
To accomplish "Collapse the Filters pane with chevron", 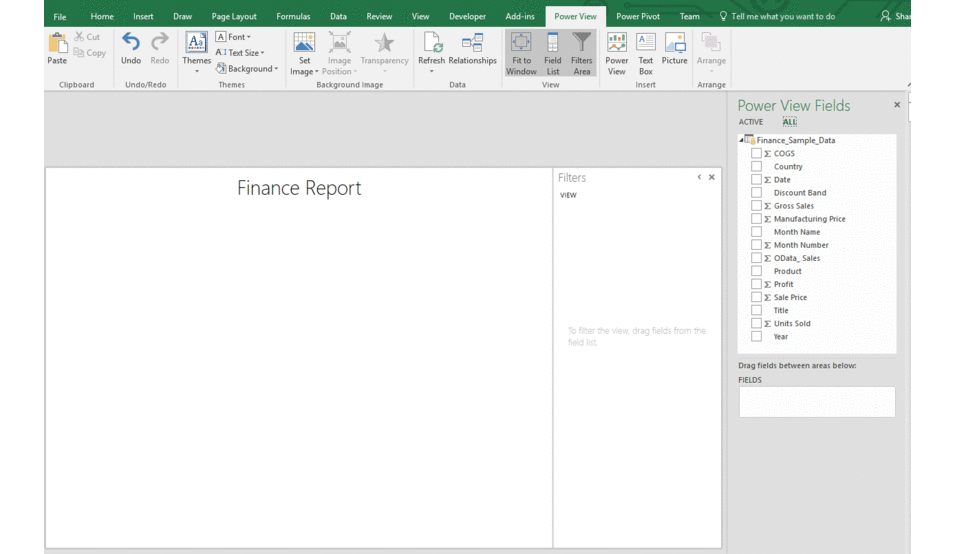I will coord(699,177).
